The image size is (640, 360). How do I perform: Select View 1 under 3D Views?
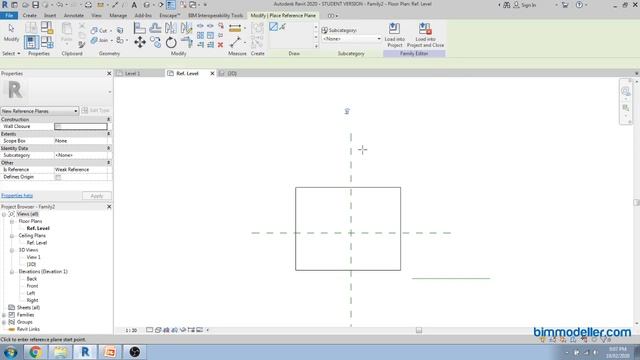[33, 258]
